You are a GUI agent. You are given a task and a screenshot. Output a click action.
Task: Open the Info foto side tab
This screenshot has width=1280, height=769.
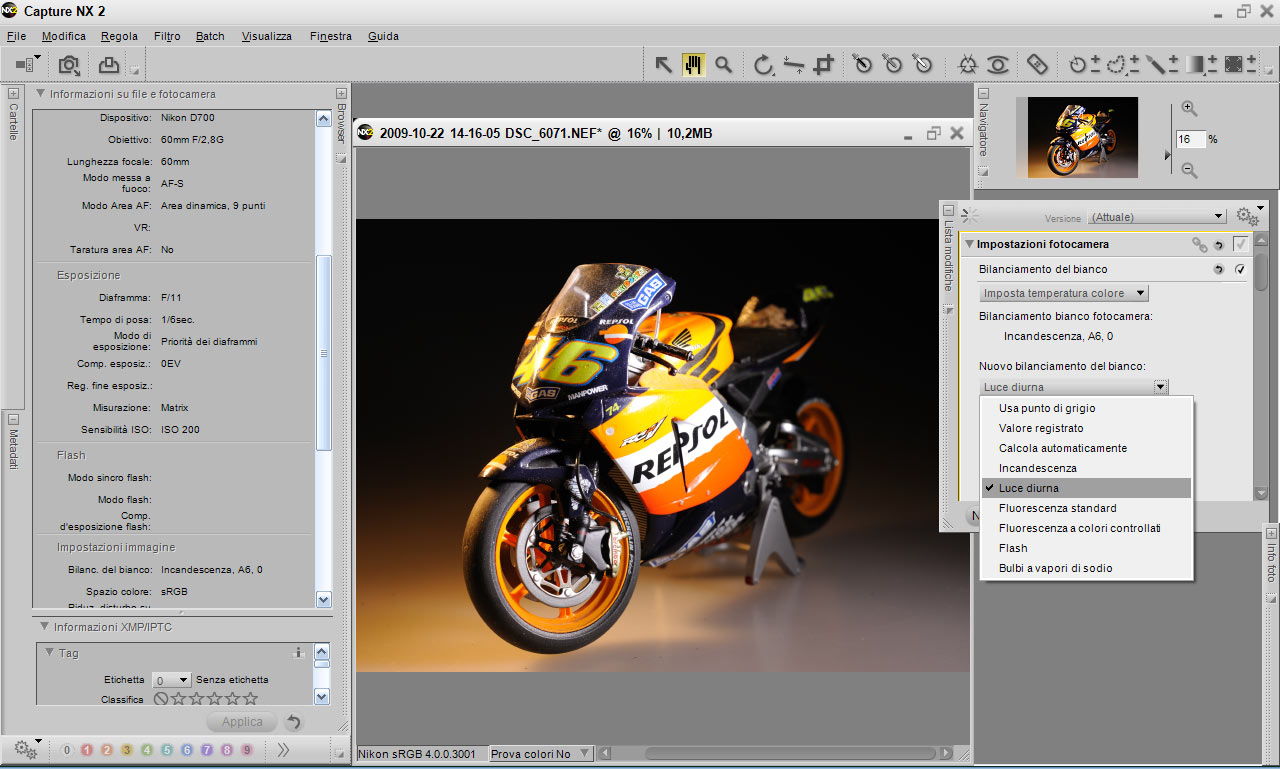1271,564
